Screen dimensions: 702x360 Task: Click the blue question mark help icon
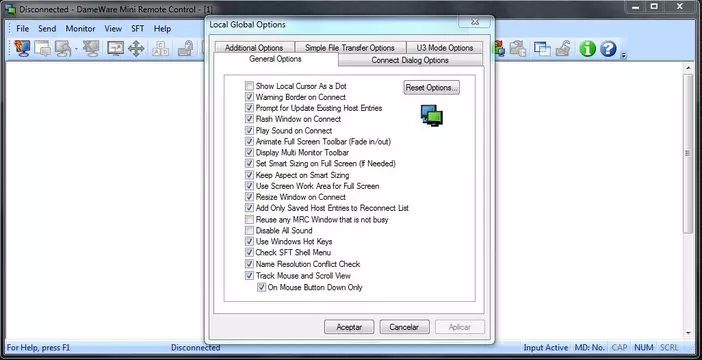tap(608, 48)
